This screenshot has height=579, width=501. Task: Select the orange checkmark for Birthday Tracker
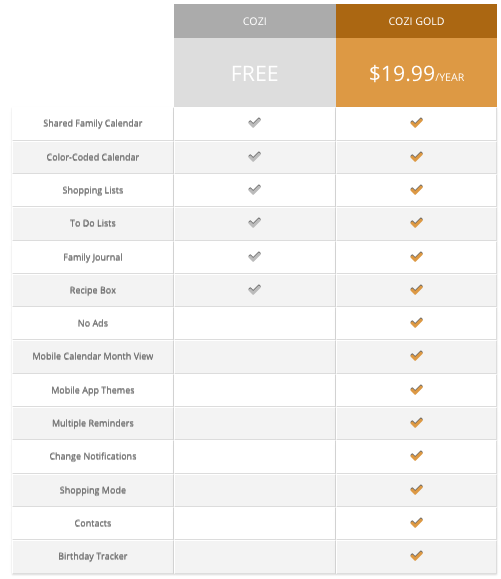point(416,555)
